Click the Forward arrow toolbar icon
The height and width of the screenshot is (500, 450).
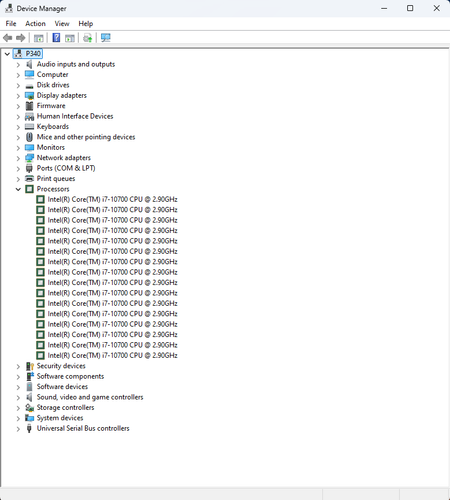[x=21, y=38]
